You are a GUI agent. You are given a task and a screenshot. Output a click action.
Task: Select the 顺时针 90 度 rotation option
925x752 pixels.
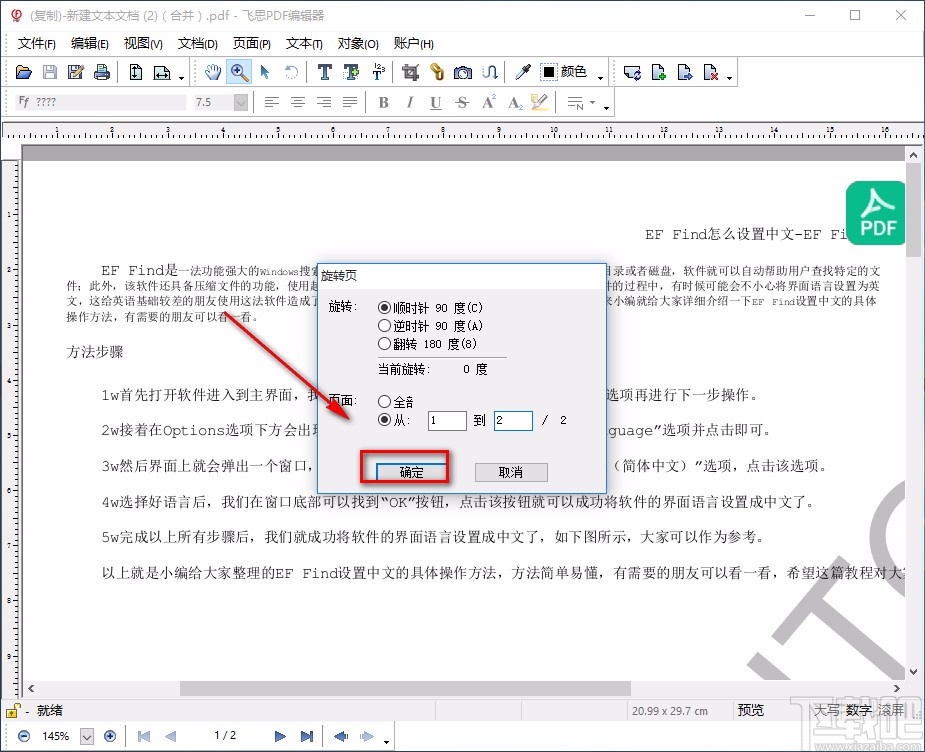pyautogui.click(x=385, y=308)
